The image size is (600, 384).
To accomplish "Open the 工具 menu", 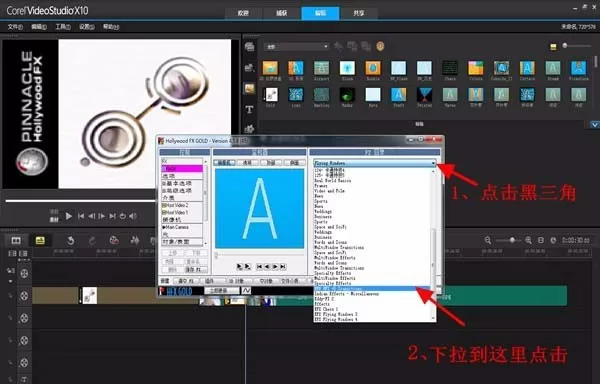I will click(63, 27).
